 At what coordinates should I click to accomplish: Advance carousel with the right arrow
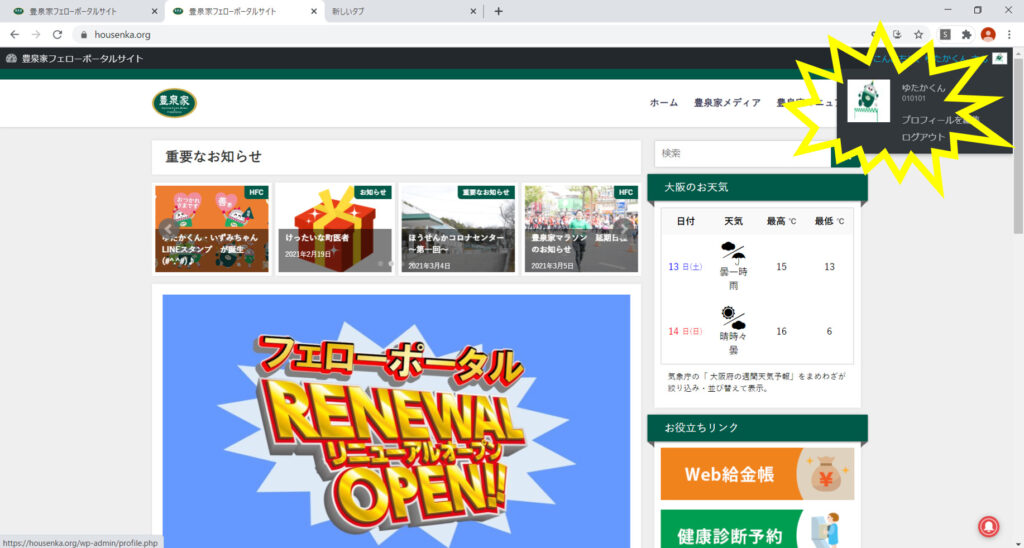(x=625, y=228)
